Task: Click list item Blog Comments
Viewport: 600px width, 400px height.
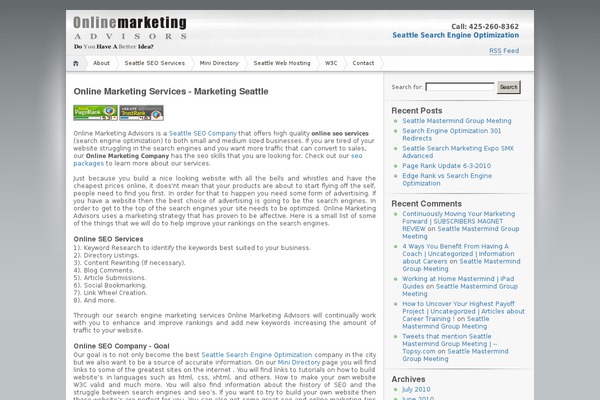Action: (x=104, y=271)
